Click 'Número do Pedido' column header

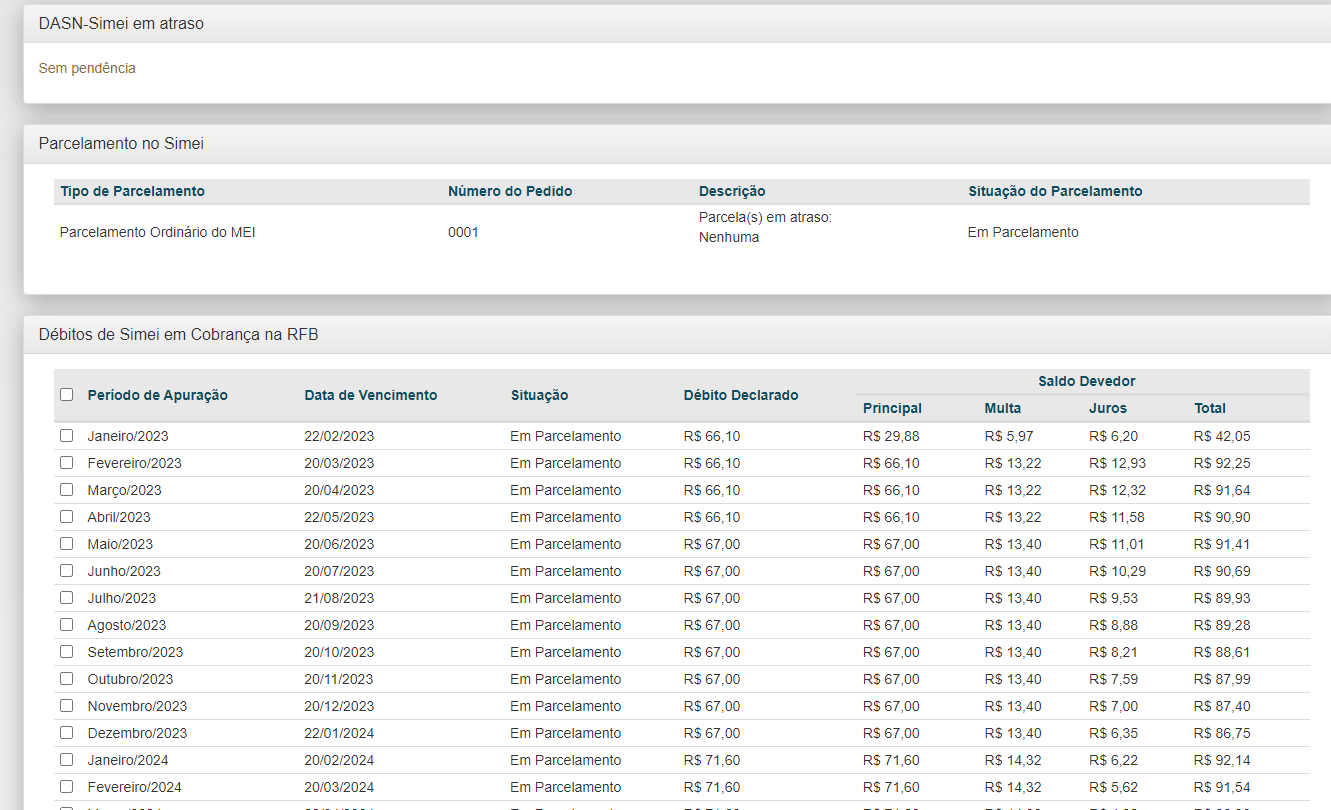click(x=510, y=191)
